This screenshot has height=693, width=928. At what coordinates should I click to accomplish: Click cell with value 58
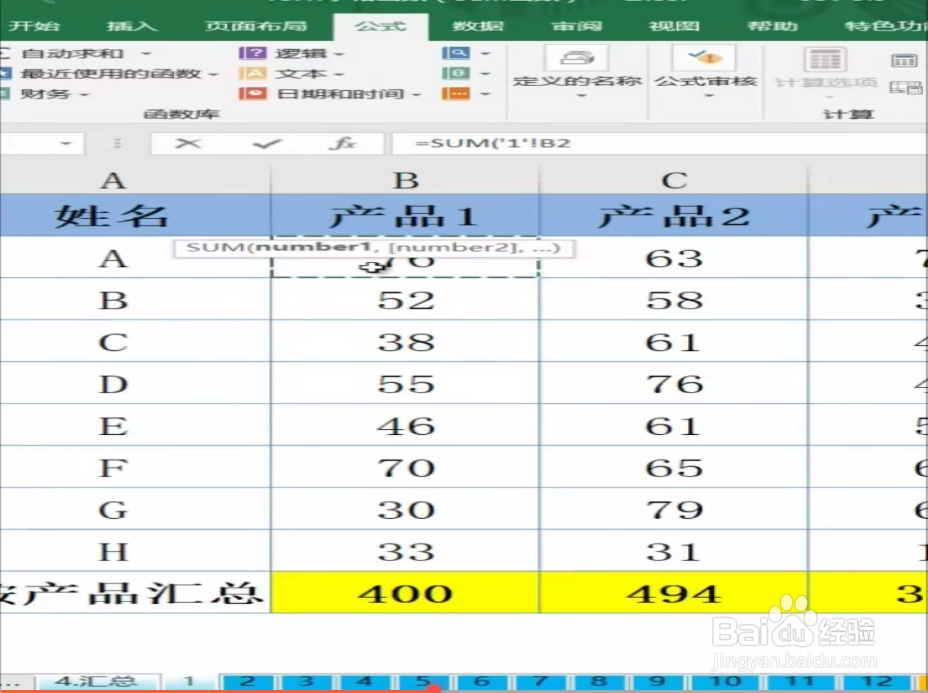click(674, 300)
